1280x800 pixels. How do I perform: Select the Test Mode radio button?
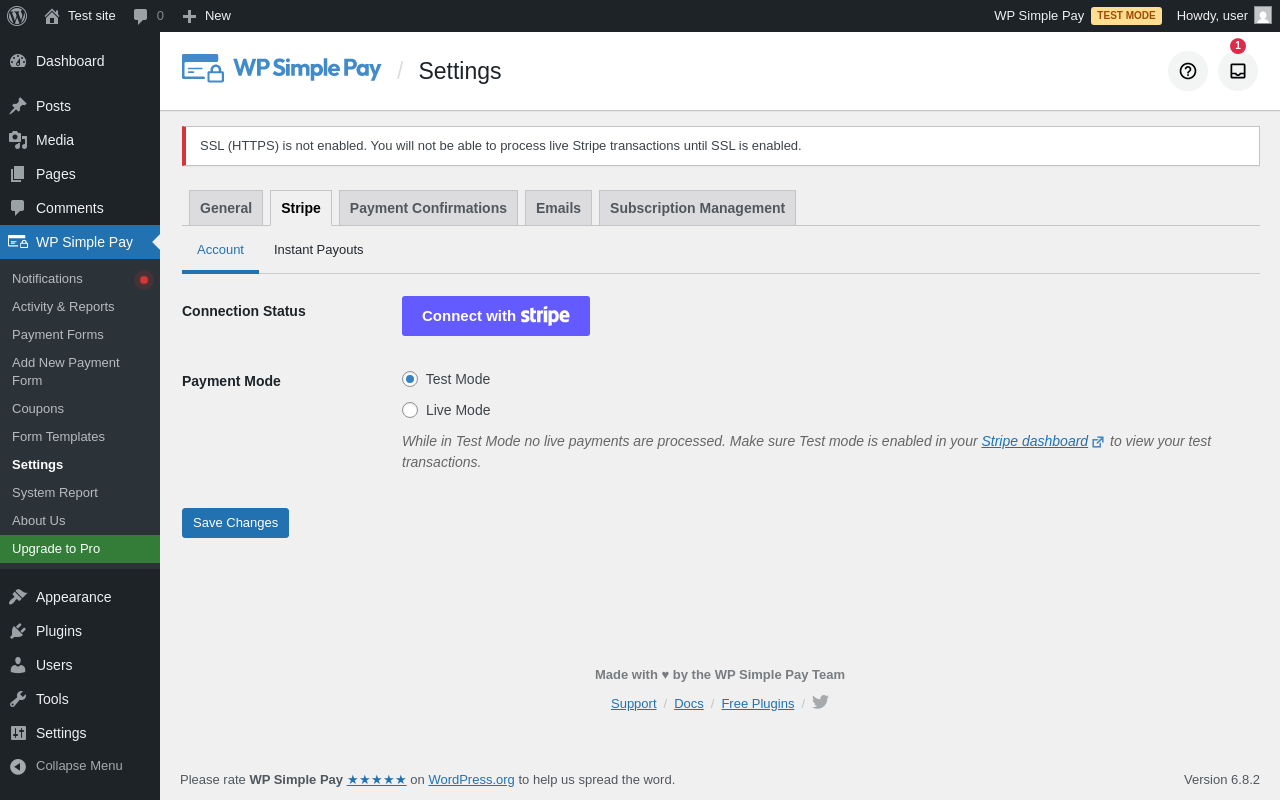[x=410, y=379]
